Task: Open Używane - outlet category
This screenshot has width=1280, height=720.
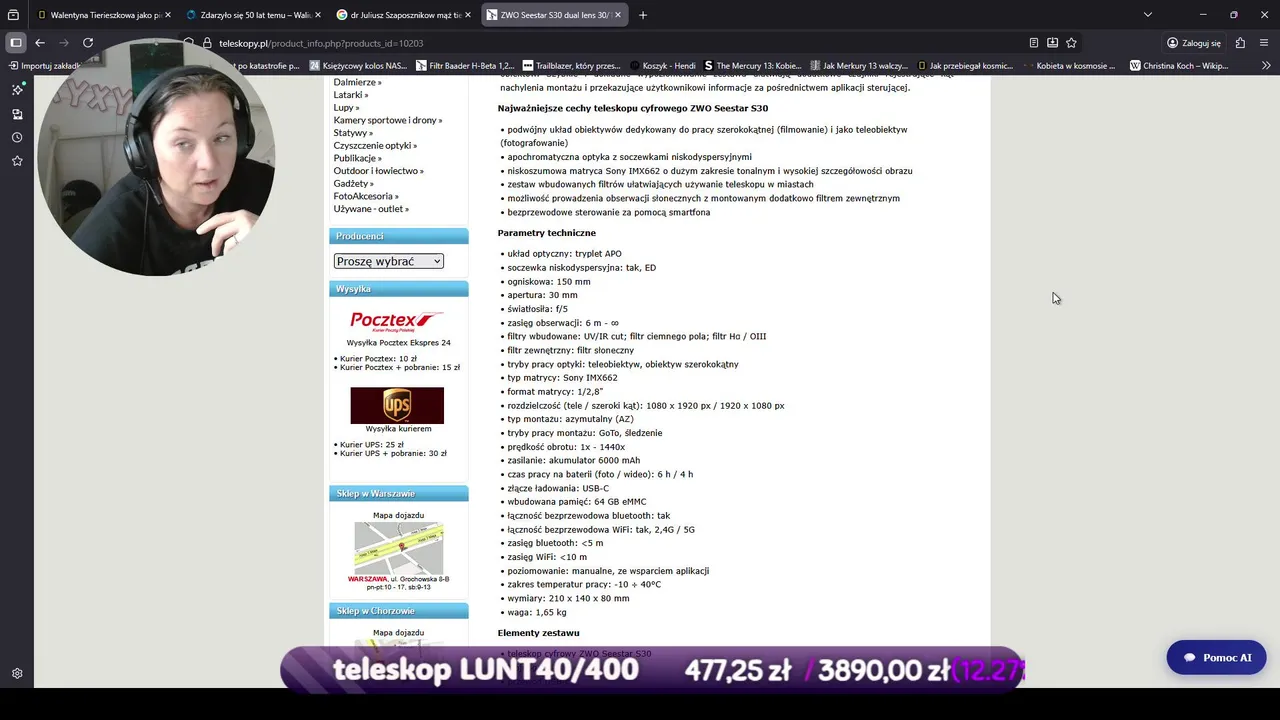Action: [x=371, y=209]
